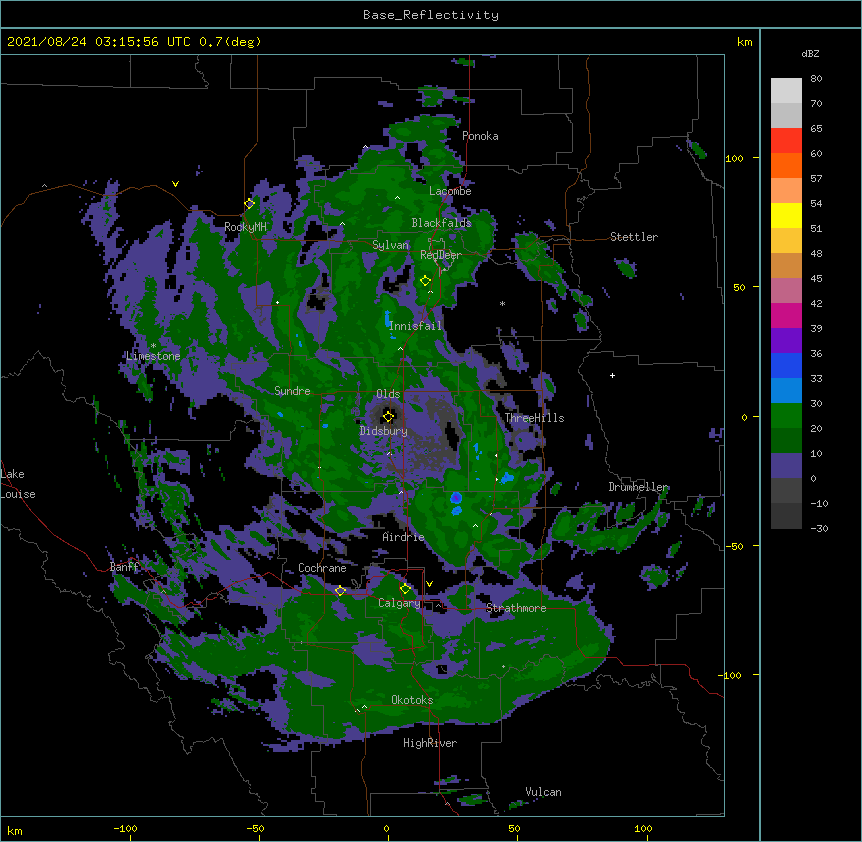This screenshot has height=842, width=862.
Task: Click the red 65 dBZ legend swatch
Action: [786, 141]
